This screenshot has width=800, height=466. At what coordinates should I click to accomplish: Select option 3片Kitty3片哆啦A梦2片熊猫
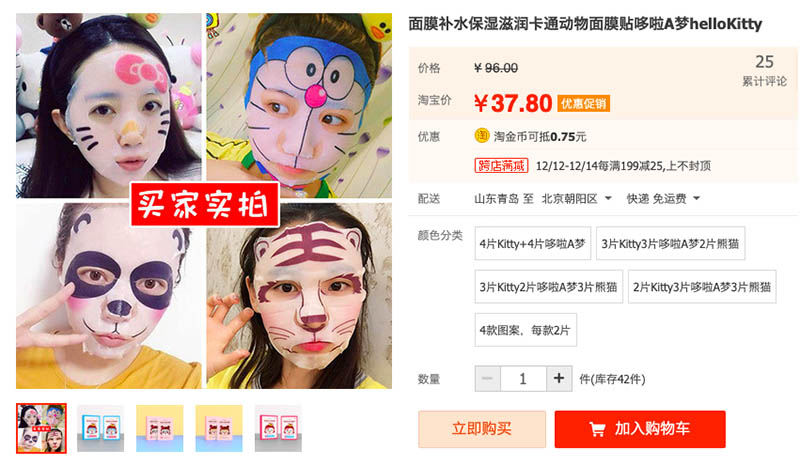[670, 243]
